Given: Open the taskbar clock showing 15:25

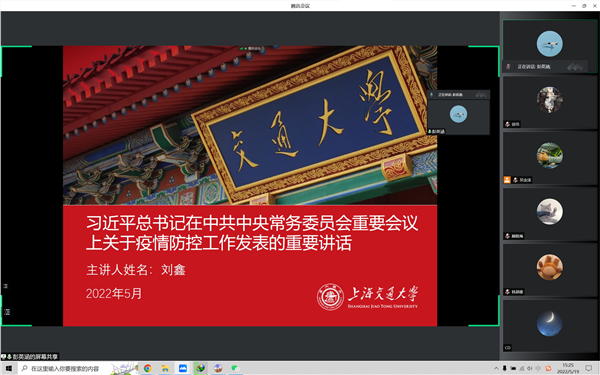Looking at the screenshot, I should click(568, 368).
